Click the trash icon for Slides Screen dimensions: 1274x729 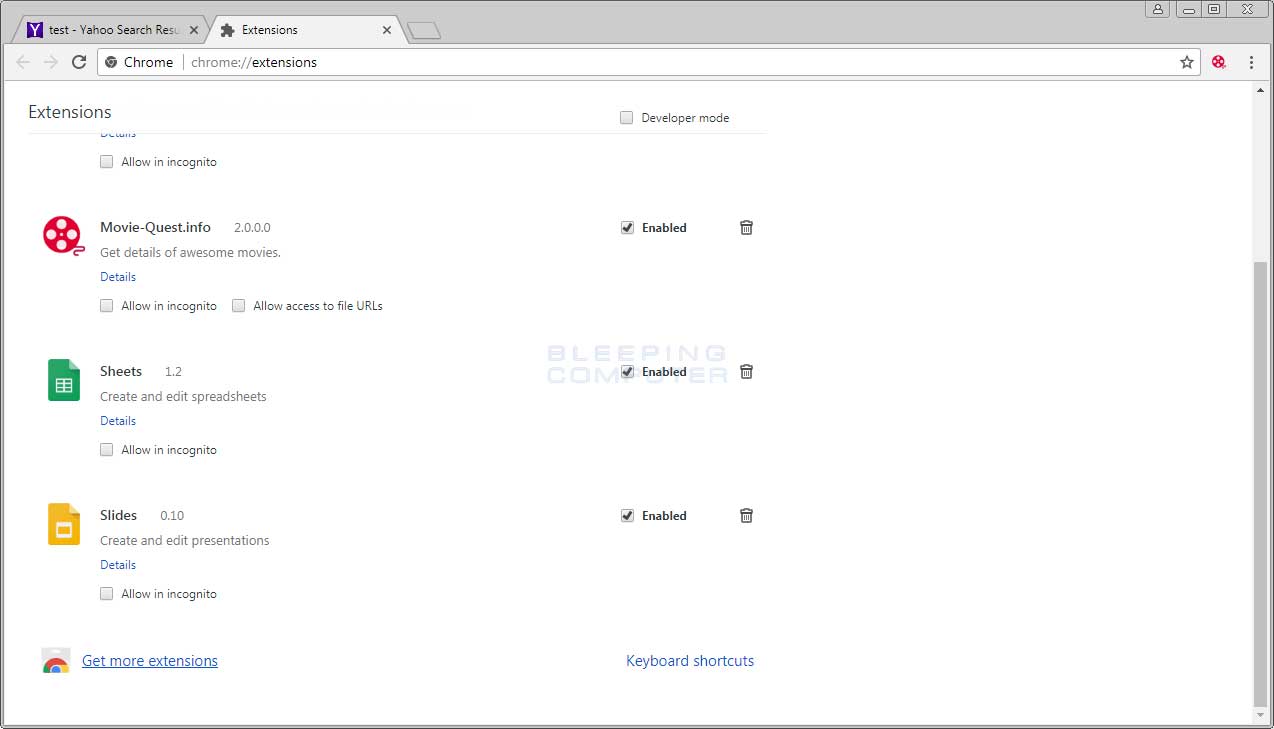point(746,515)
